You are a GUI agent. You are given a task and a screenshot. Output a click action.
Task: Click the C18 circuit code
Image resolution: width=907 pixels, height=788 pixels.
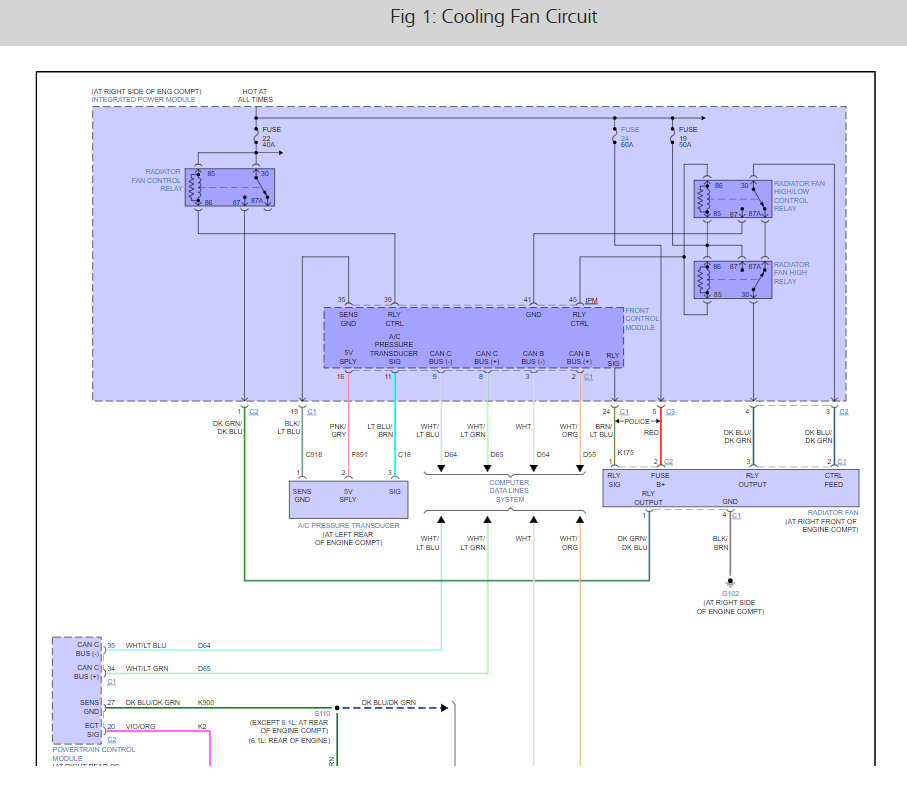click(x=404, y=455)
